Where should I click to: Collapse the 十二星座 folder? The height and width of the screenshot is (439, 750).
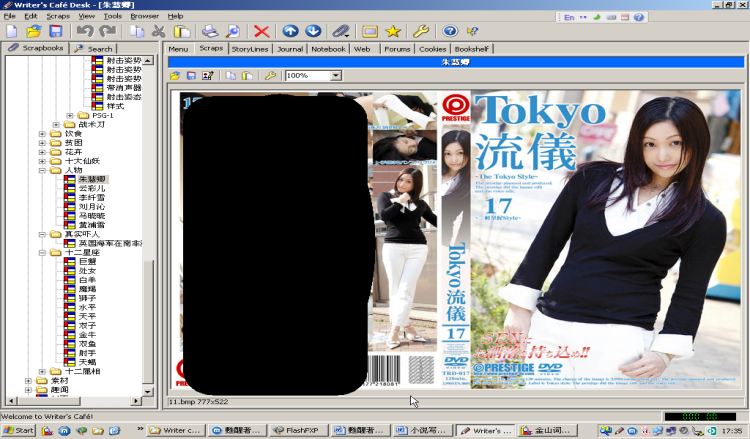[x=42, y=252]
